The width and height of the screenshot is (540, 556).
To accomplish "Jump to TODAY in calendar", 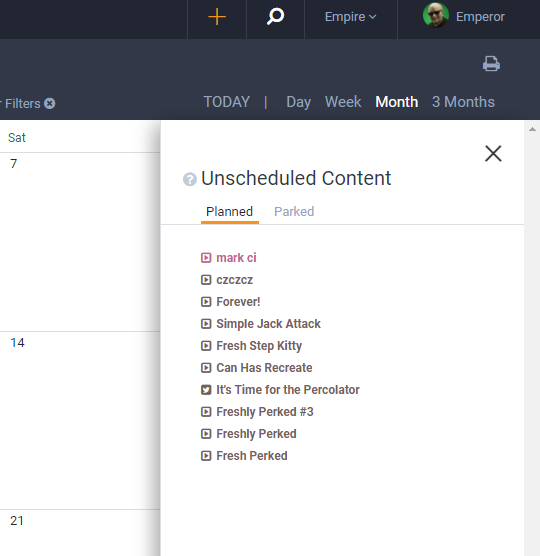I will pyautogui.click(x=227, y=102).
